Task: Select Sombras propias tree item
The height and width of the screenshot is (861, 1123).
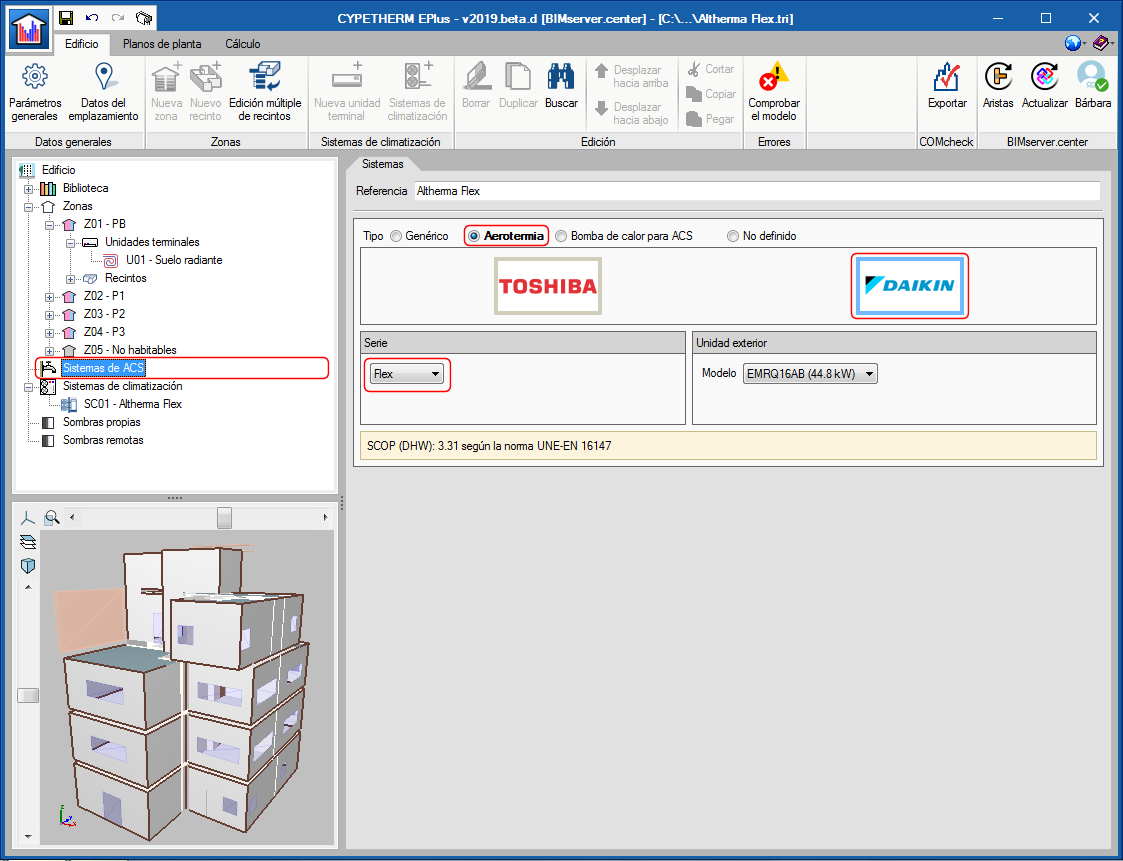Action: [x=102, y=422]
